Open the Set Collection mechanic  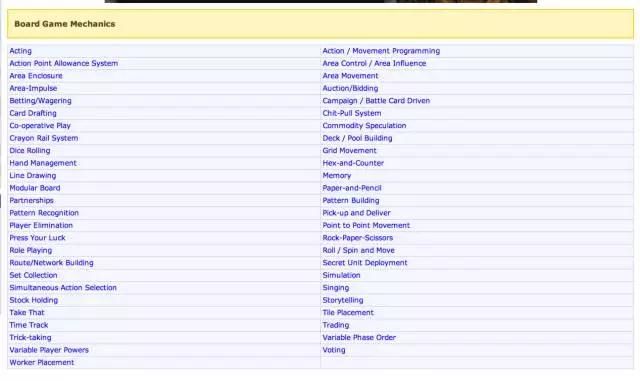click(x=33, y=275)
